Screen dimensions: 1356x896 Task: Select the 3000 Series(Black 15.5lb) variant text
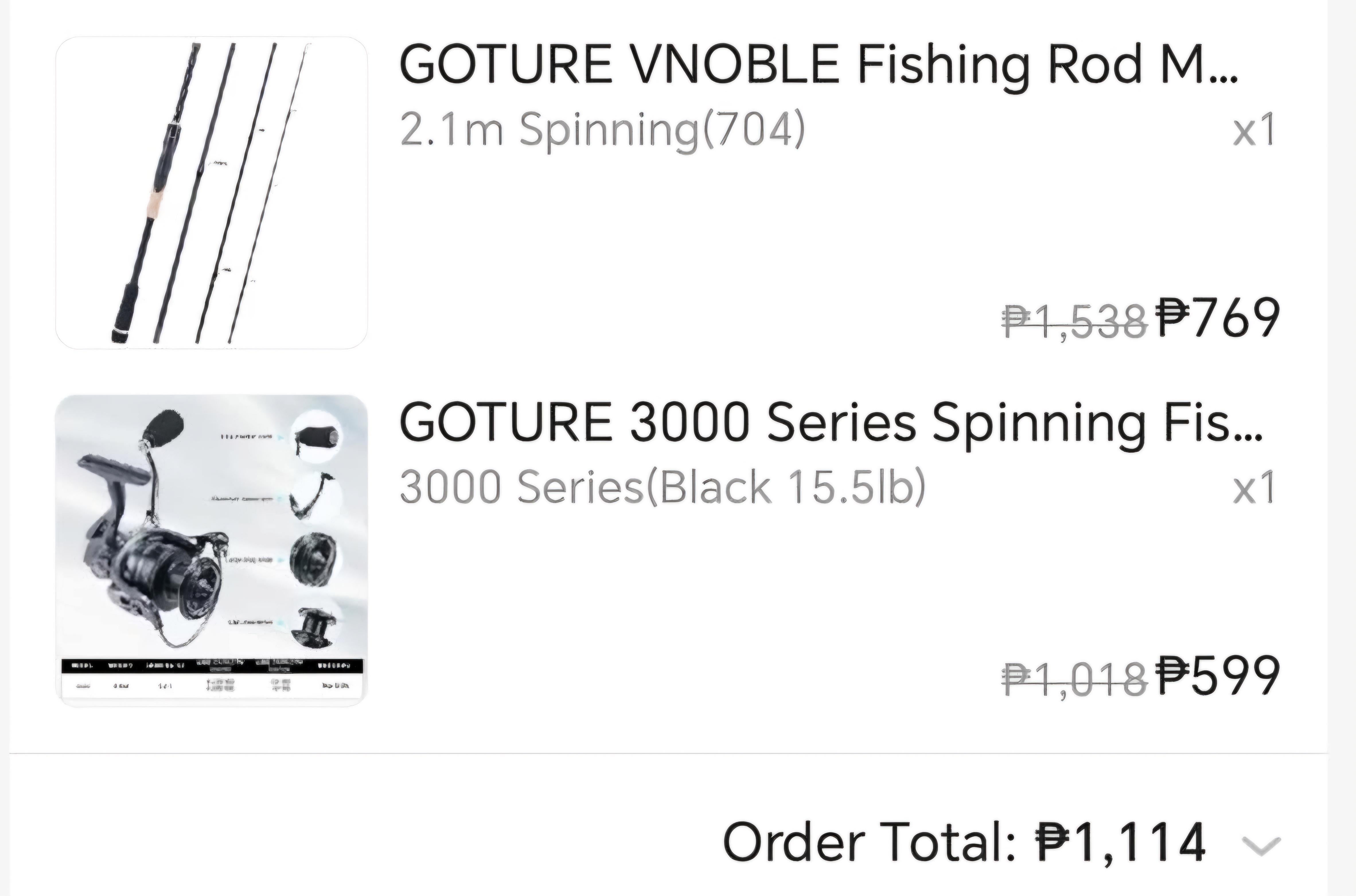[x=662, y=487]
